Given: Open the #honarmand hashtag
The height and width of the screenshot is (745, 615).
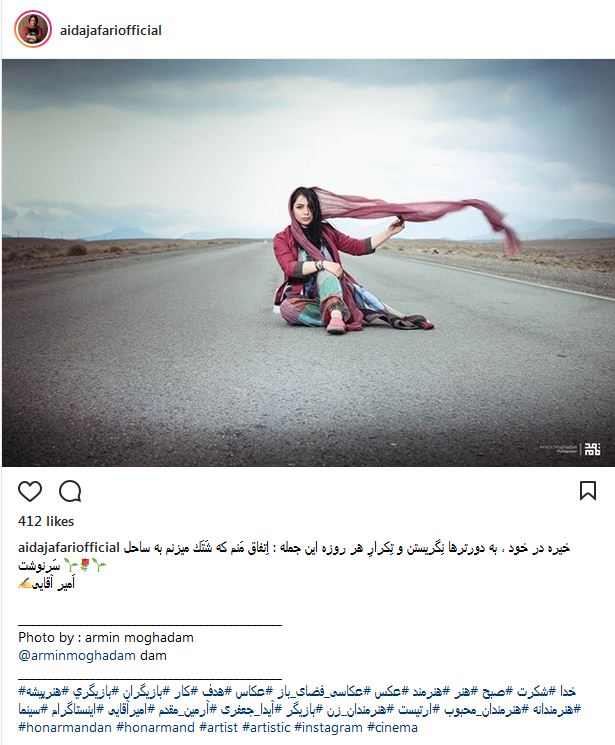Looking at the screenshot, I should (x=155, y=727).
